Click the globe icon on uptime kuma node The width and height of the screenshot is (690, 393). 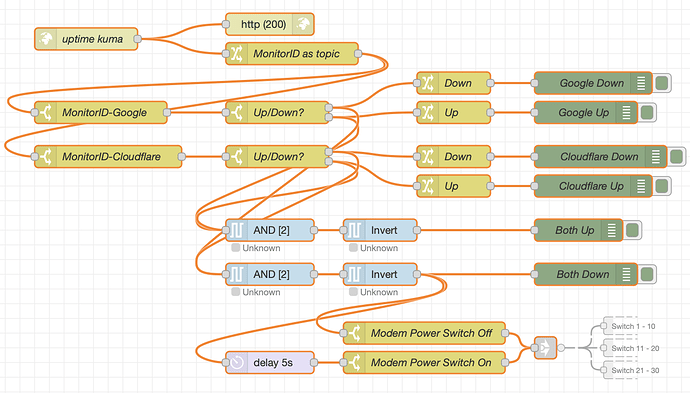[x=46, y=39]
